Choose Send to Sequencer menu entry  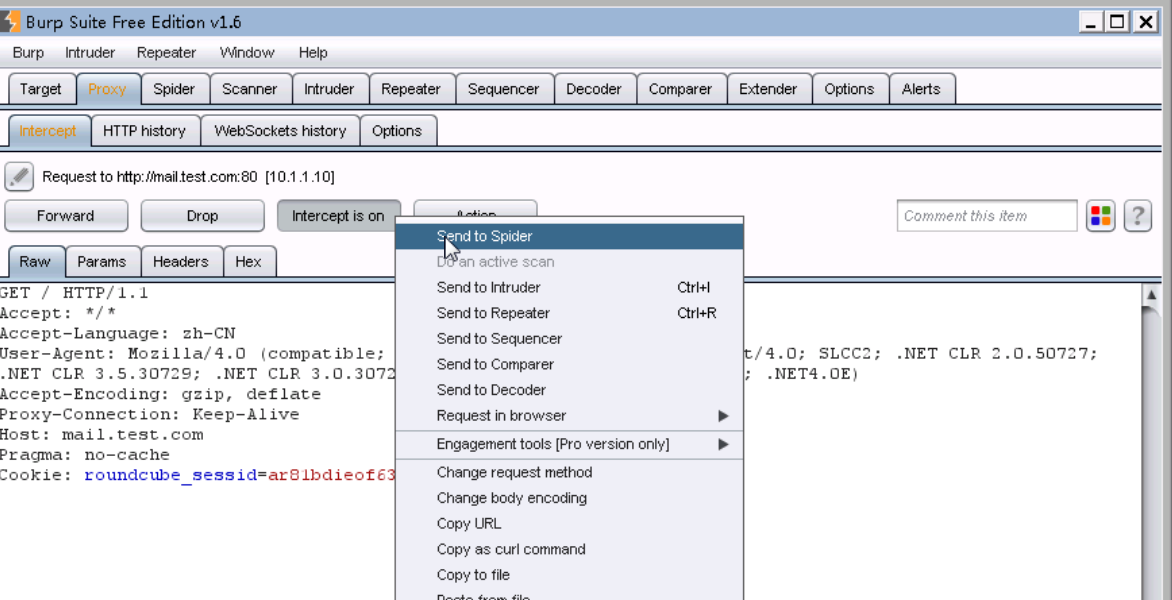pos(570,338)
